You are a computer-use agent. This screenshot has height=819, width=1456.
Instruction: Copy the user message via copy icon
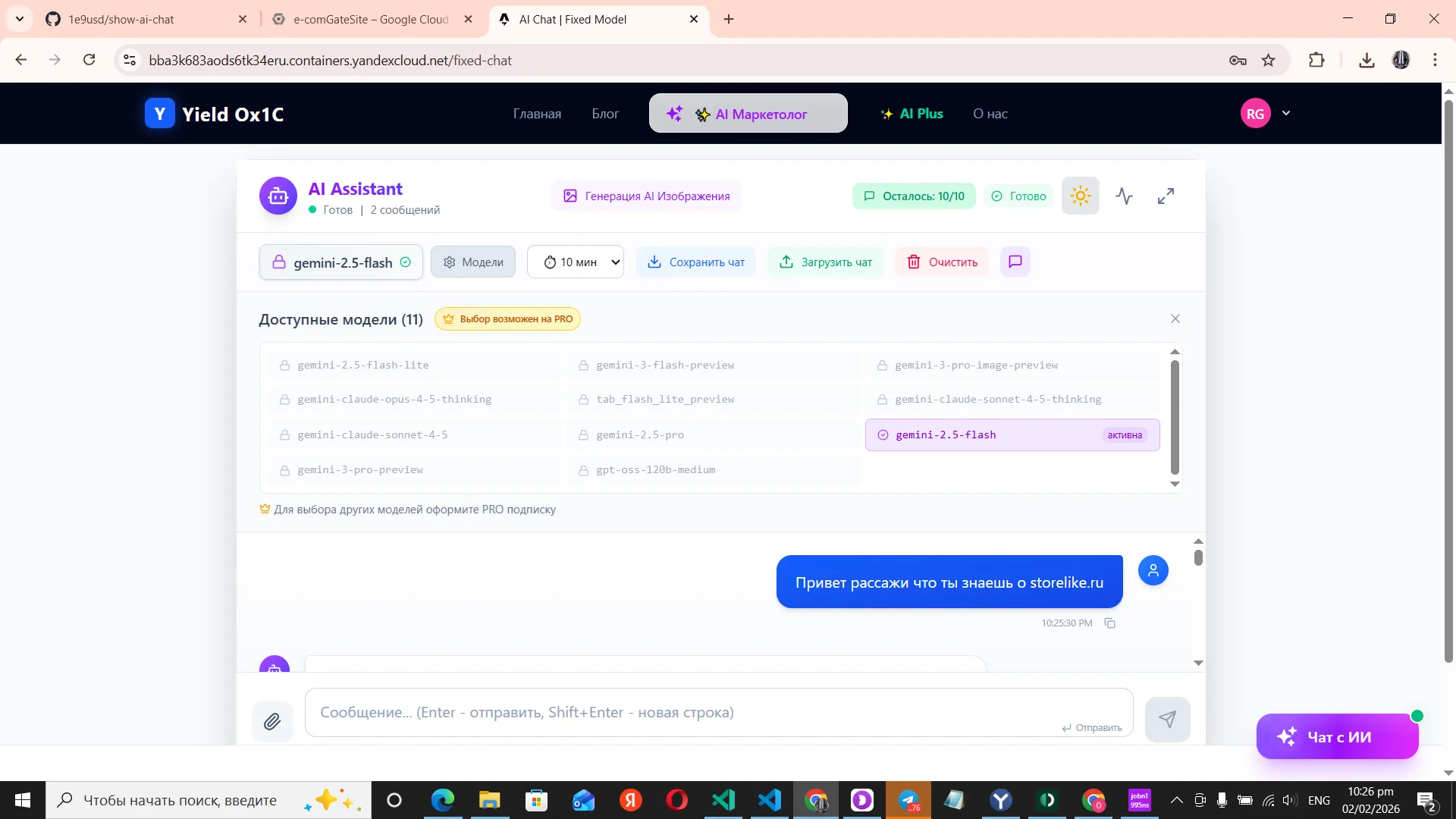(1110, 623)
